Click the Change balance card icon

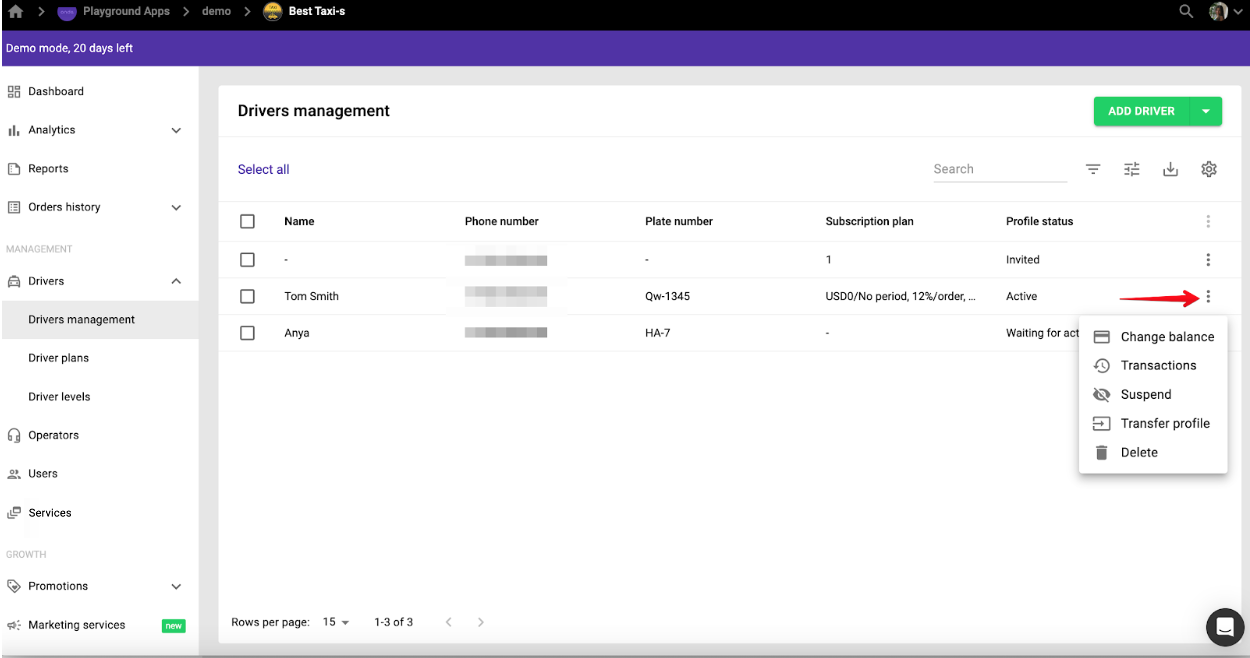tap(1101, 337)
